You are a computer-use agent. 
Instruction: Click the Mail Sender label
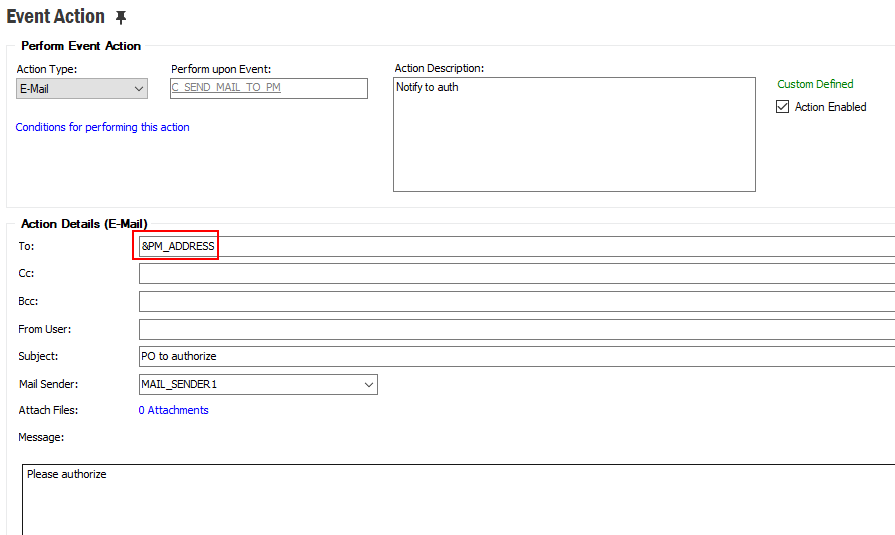pos(49,384)
